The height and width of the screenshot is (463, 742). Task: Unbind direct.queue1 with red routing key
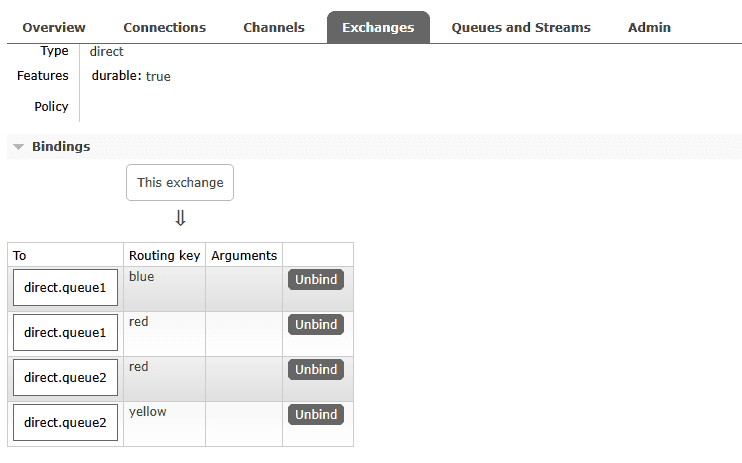point(316,325)
